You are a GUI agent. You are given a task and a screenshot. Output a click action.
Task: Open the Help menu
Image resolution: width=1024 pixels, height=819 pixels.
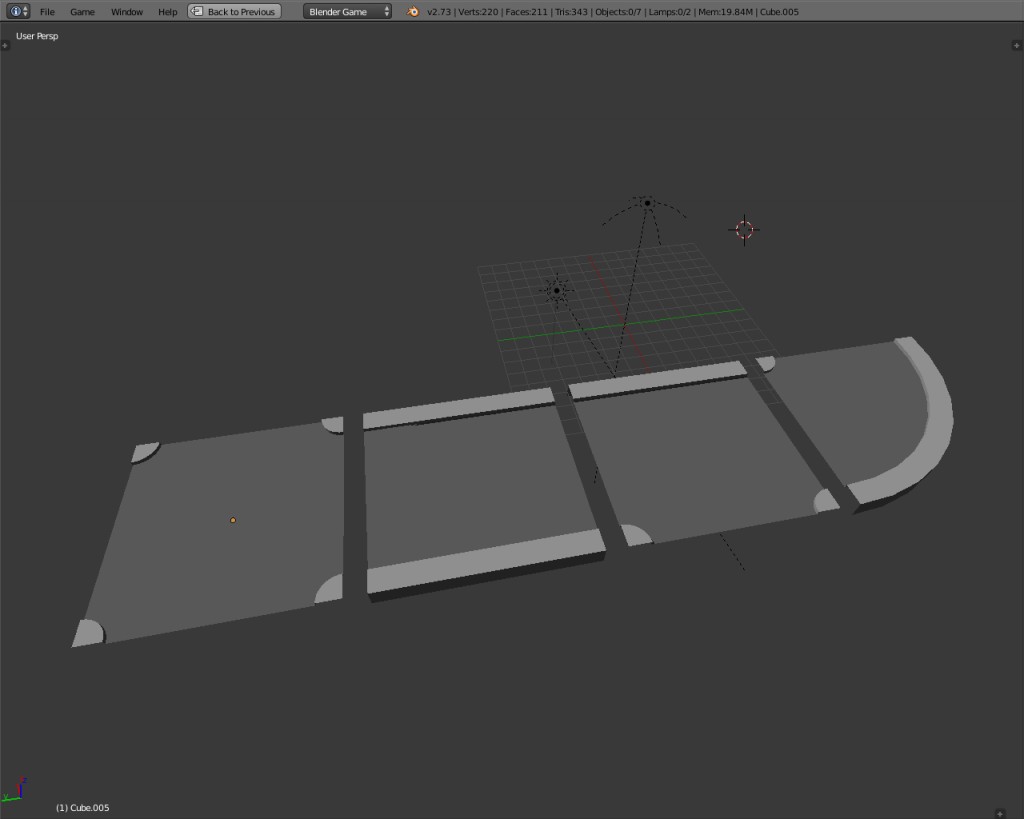(167, 12)
